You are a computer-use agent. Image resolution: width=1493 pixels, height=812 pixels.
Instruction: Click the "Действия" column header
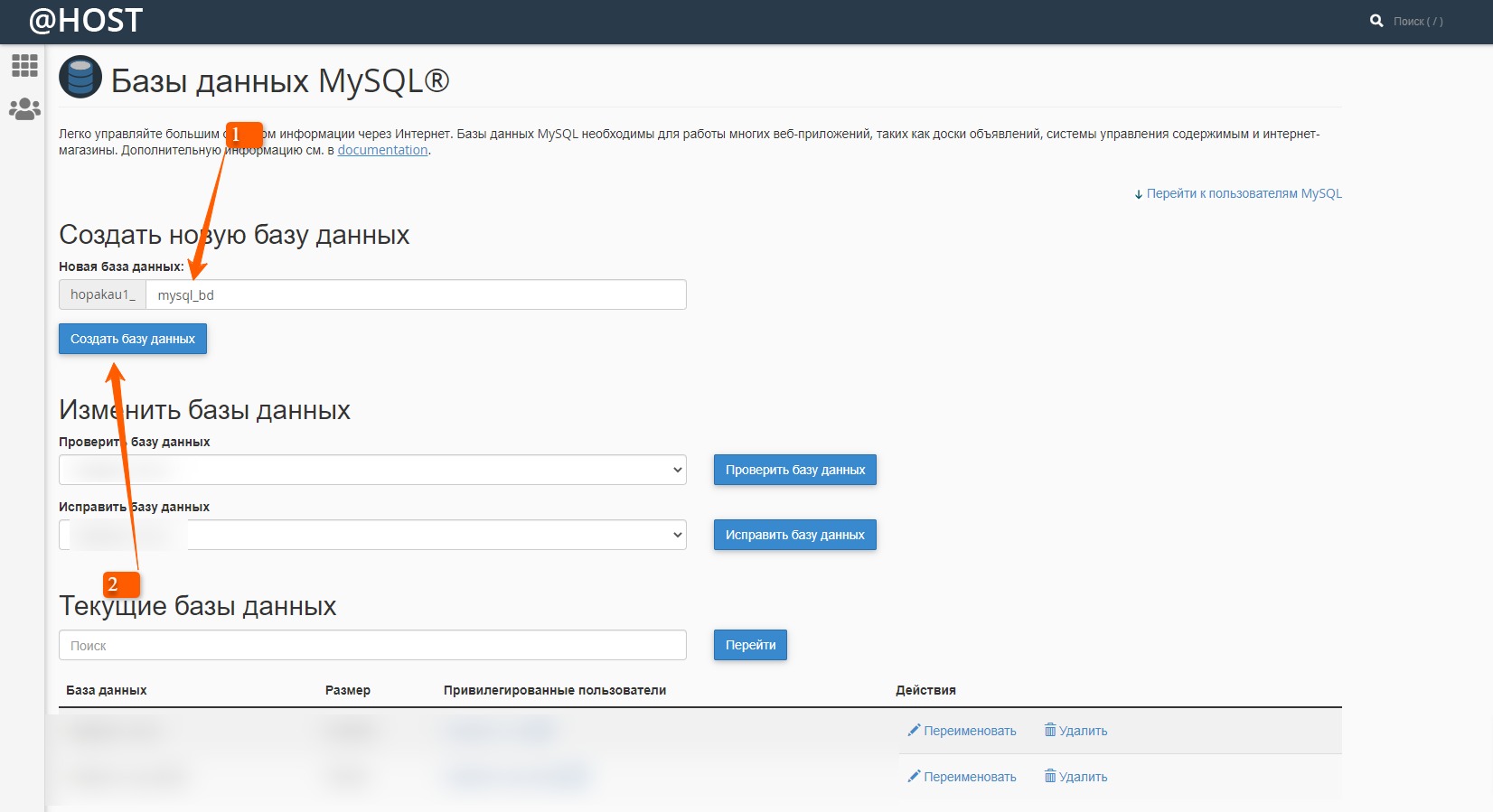[x=925, y=690]
